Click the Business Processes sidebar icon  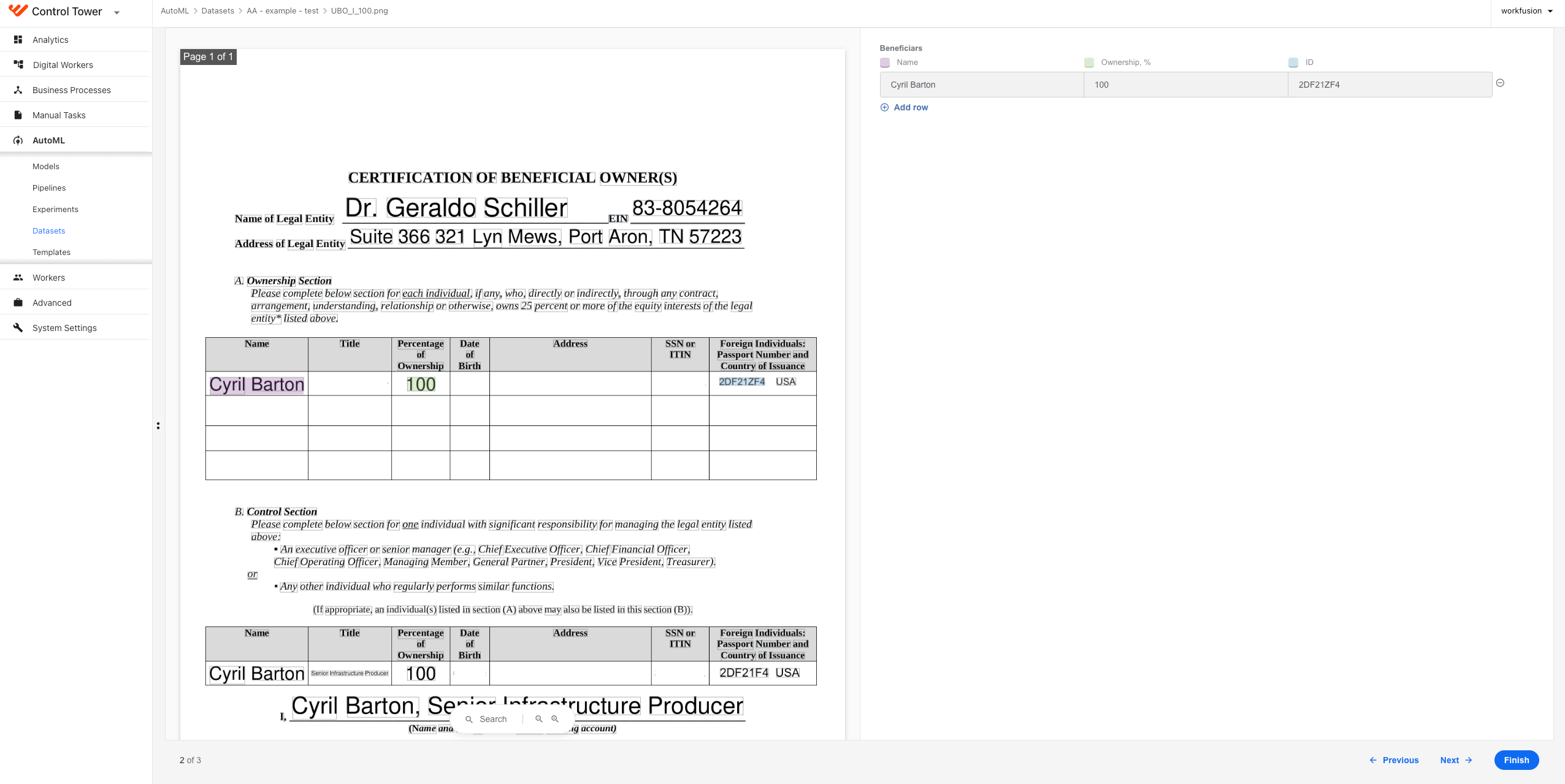click(18, 89)
